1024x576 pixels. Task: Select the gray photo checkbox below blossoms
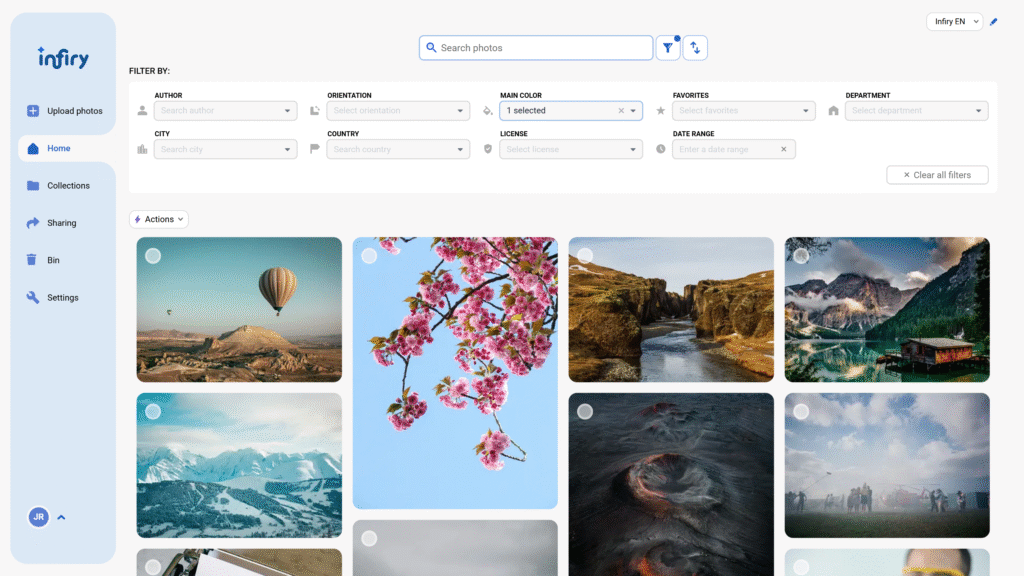point(369,539)
